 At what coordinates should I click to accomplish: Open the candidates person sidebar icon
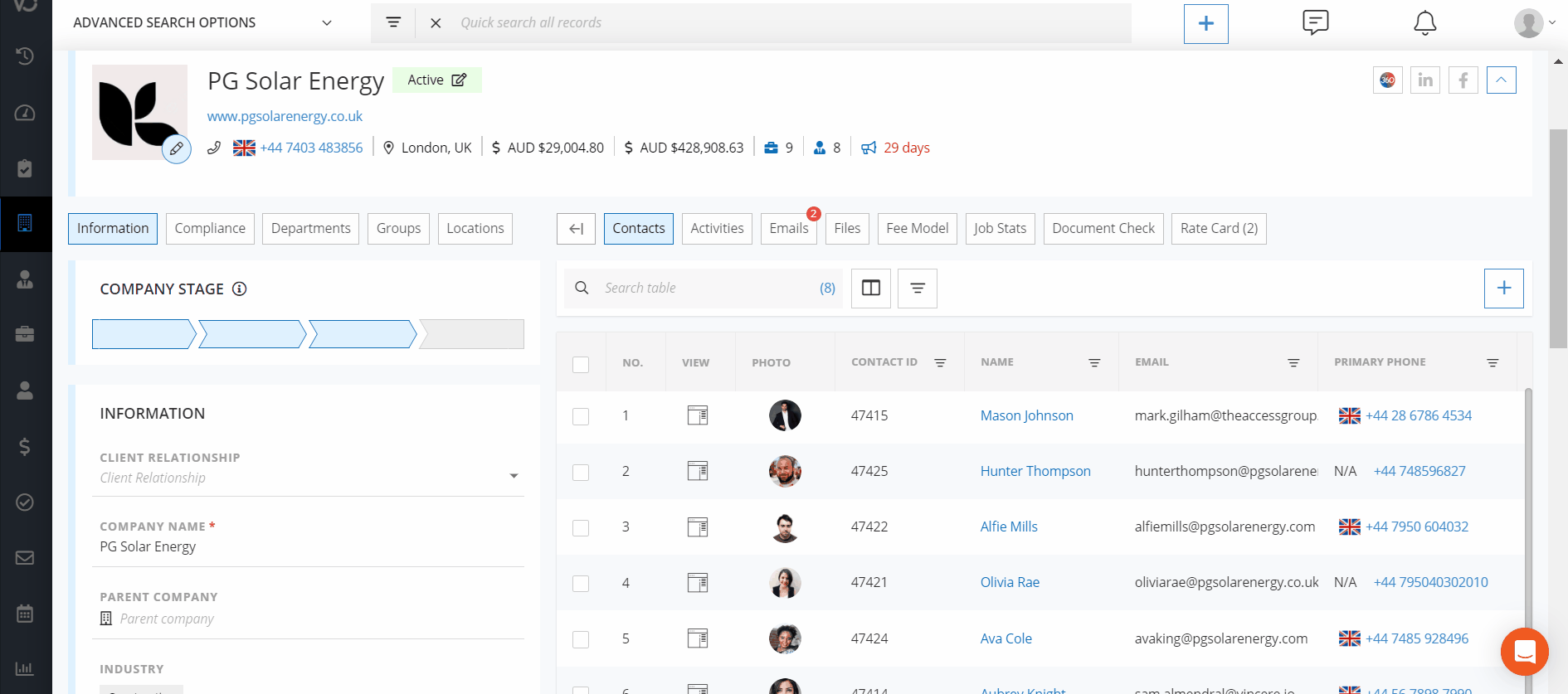(25, 391)
